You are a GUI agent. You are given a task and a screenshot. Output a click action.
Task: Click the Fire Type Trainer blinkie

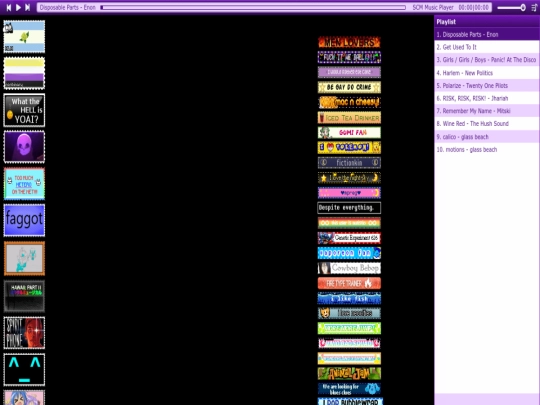pyautogui.click(x=349, y=283)
